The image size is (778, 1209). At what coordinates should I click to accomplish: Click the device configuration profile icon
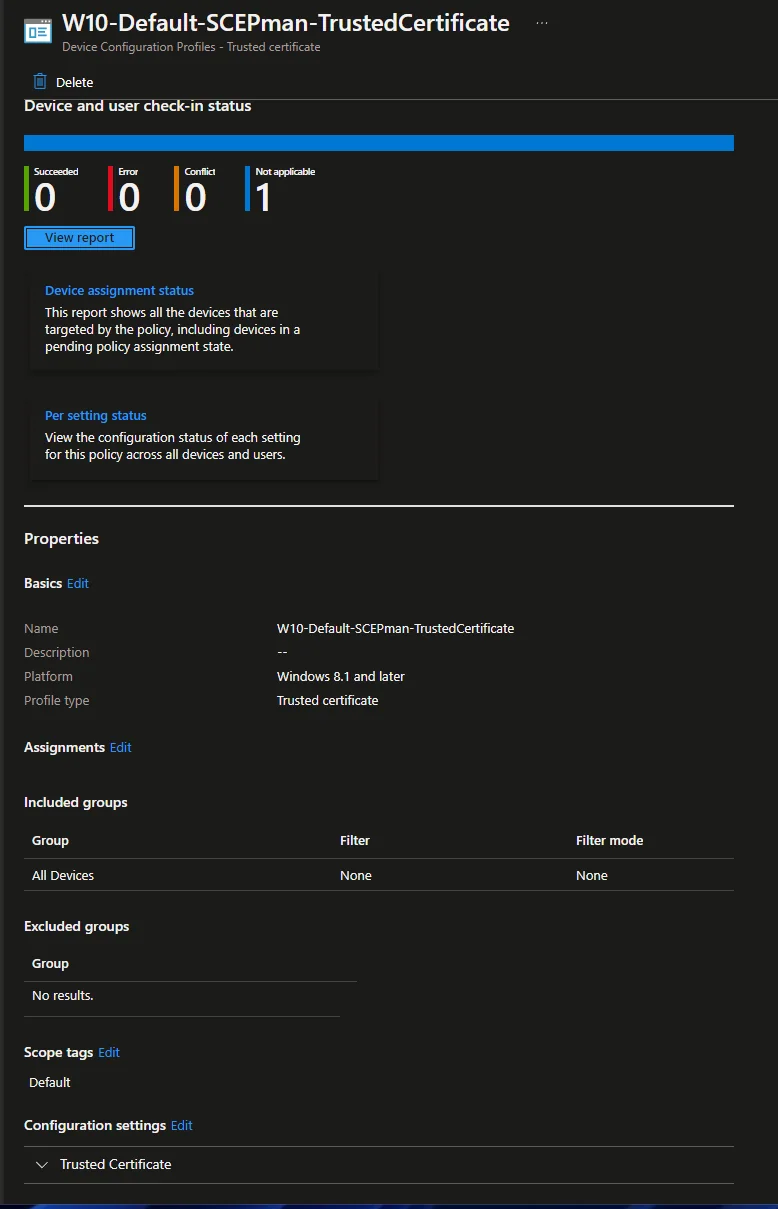tap(38, 30)
